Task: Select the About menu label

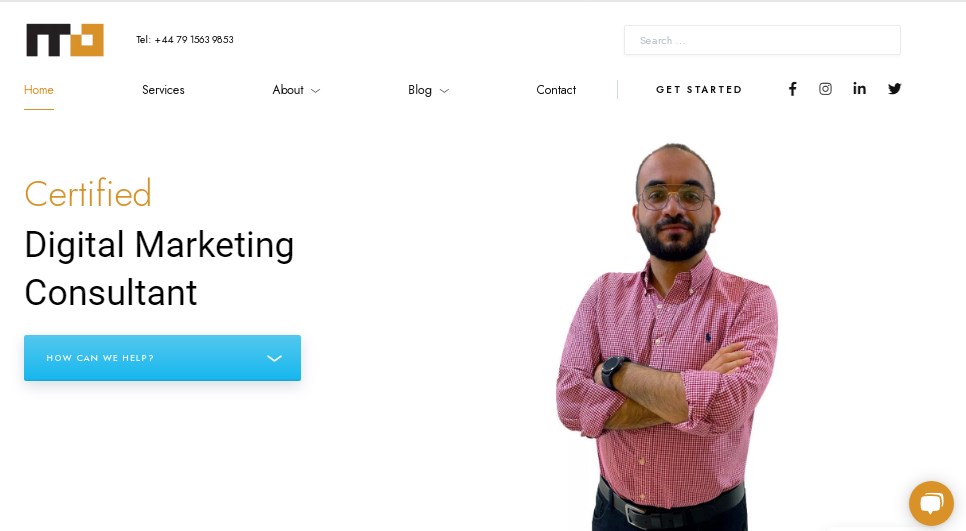Action: click(x=288, y=90)
